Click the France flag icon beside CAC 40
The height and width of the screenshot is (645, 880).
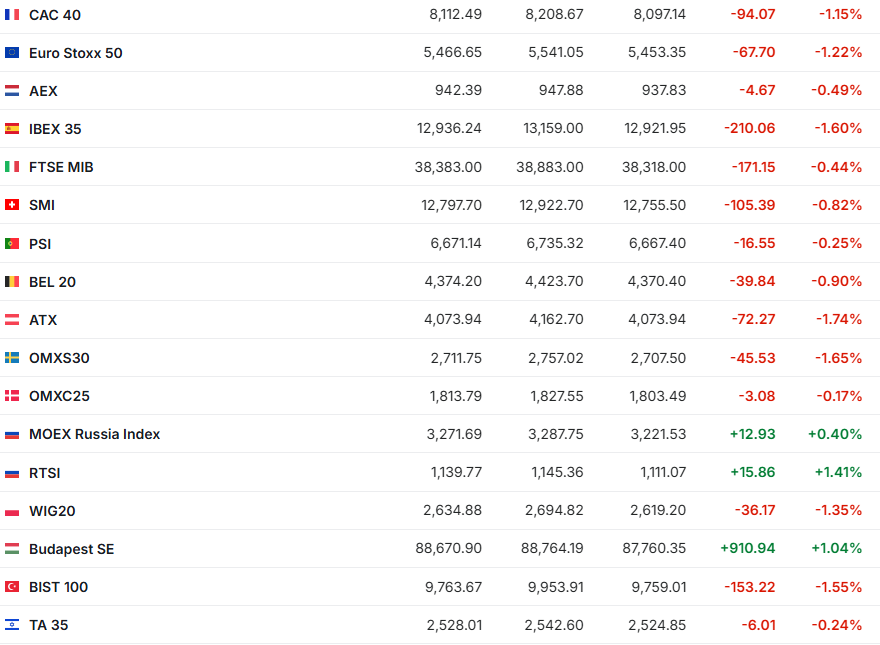(12, 15)
